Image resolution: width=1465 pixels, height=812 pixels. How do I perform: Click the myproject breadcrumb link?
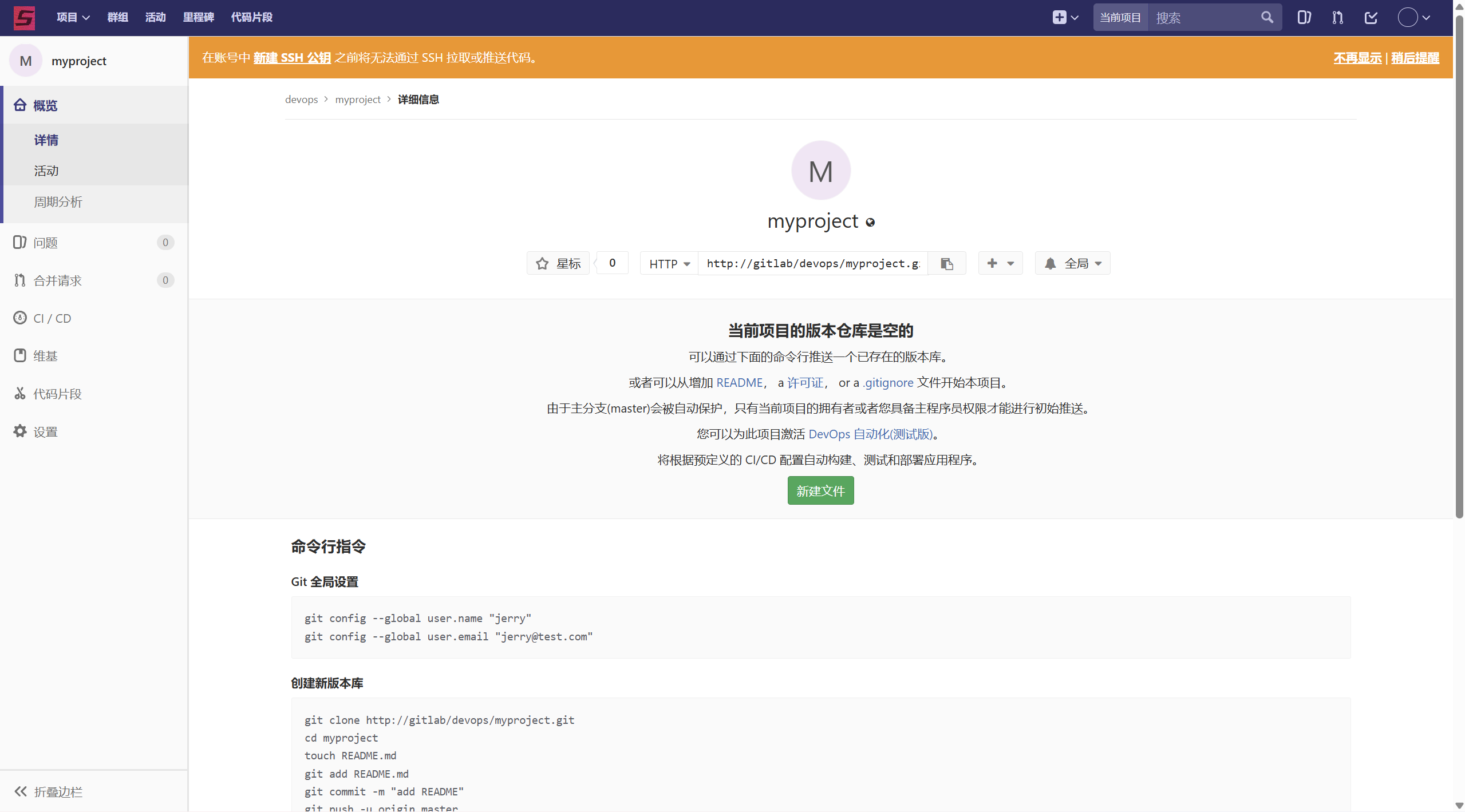(358, 100)
